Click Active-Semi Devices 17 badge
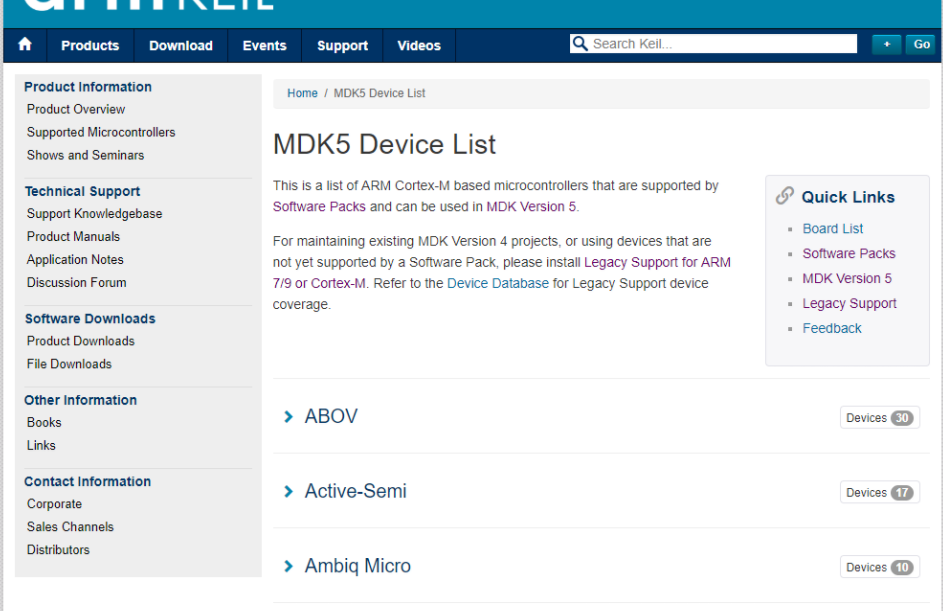Screen dimensions: 943x611 (879, 493)
